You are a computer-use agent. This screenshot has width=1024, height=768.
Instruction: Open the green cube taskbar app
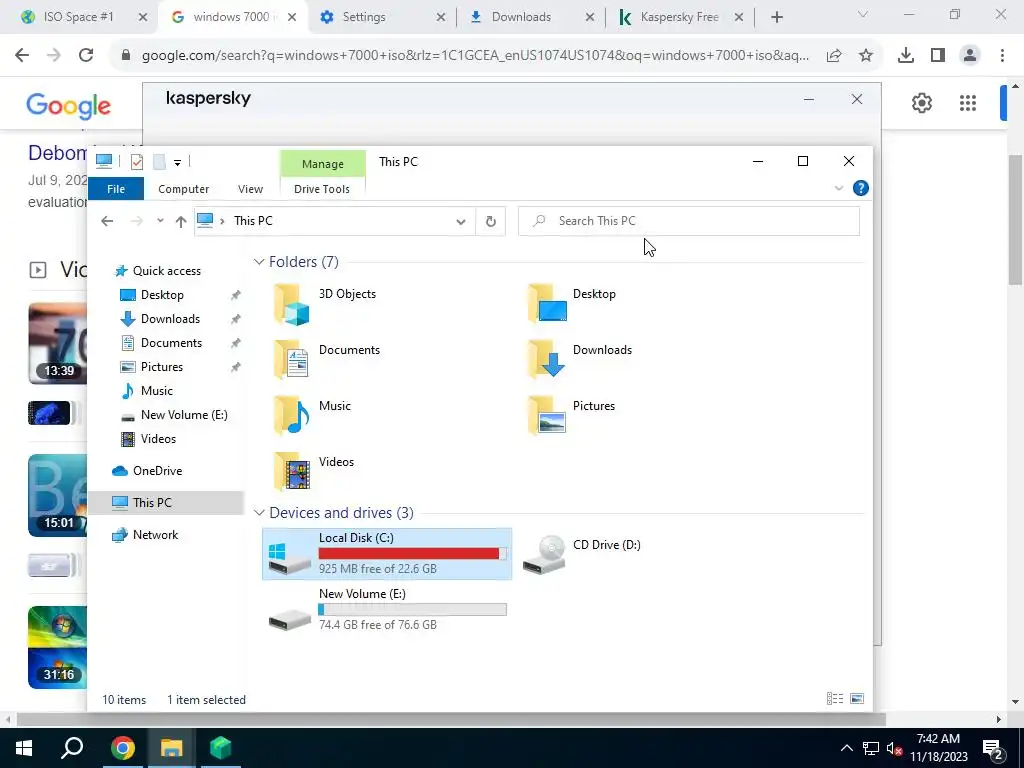coord(221,748)
